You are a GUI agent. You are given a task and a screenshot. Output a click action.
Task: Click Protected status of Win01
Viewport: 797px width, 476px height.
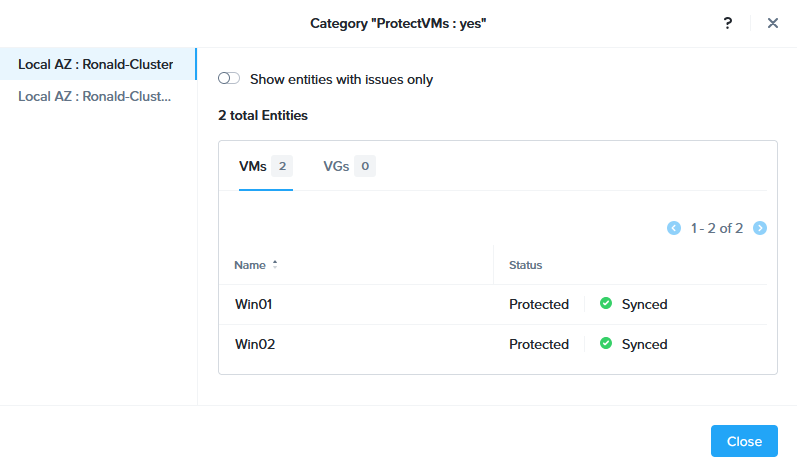coord(539,304)
